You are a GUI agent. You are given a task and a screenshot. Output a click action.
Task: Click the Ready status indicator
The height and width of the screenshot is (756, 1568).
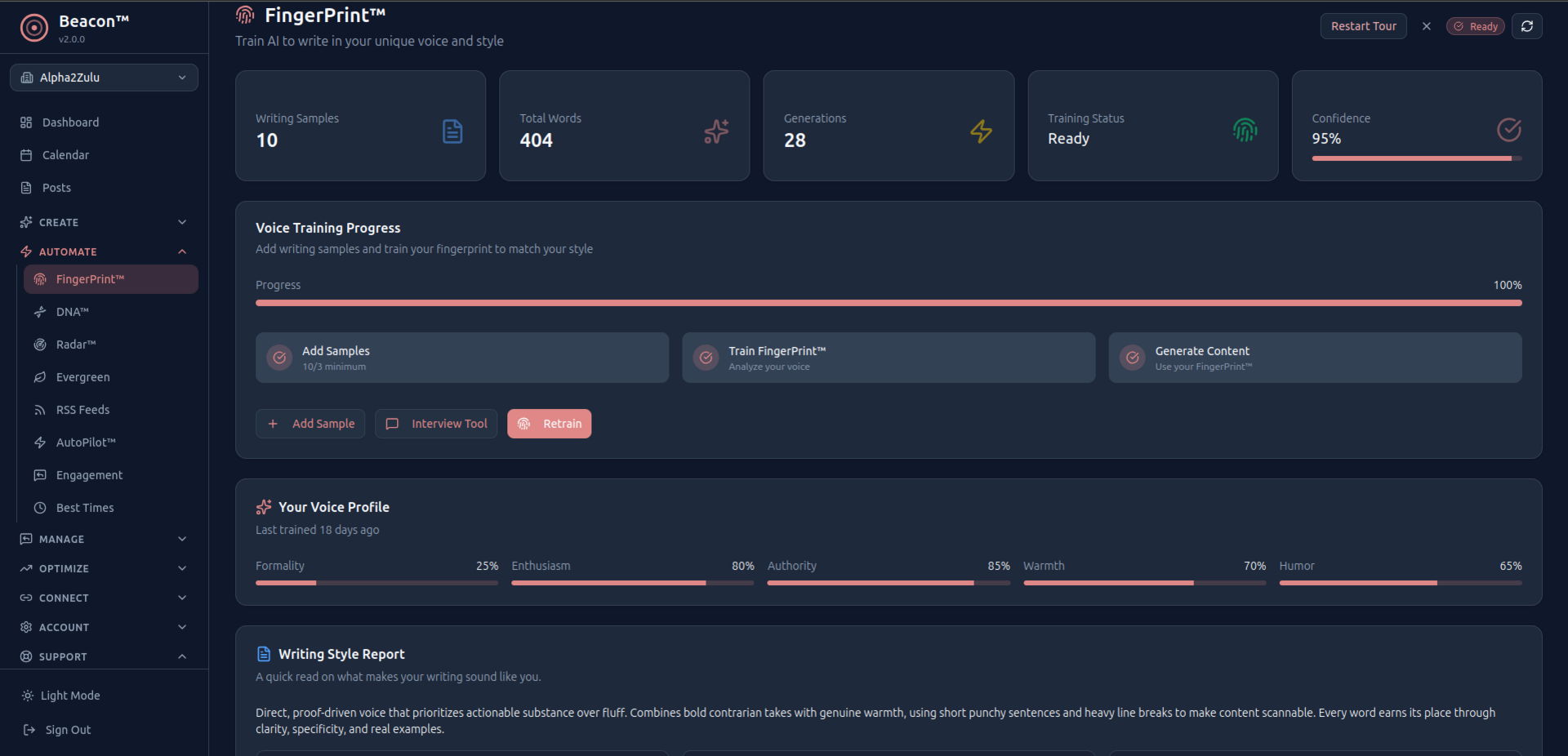(x=1475, y=25)
